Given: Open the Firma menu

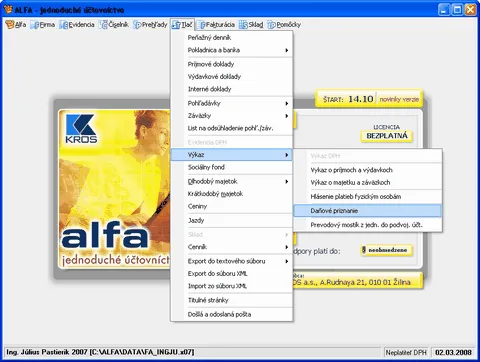Looking at the screenshot, I should (43, 25).
